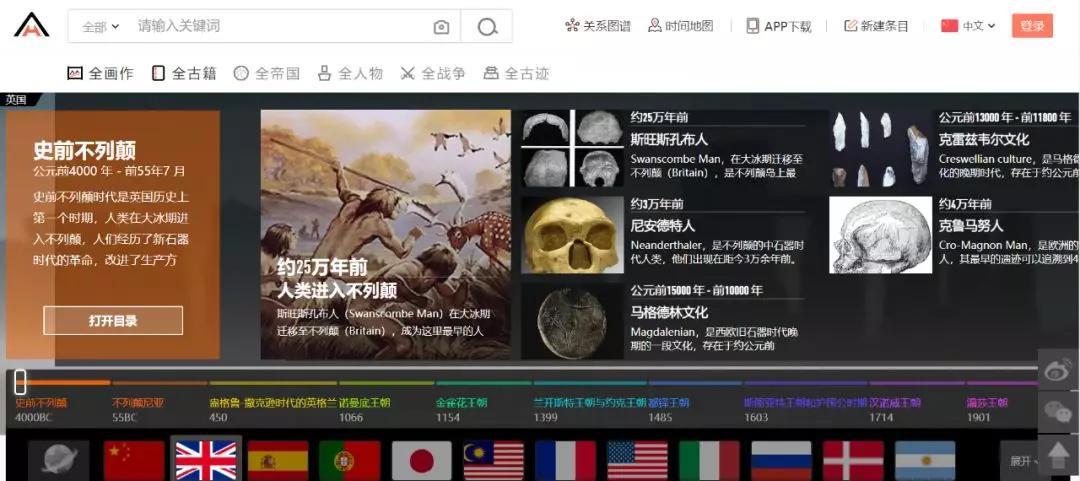Expand the 全部 search category dropdown
The width and height of the screenshot is (1080, 481).
[100, 27]
